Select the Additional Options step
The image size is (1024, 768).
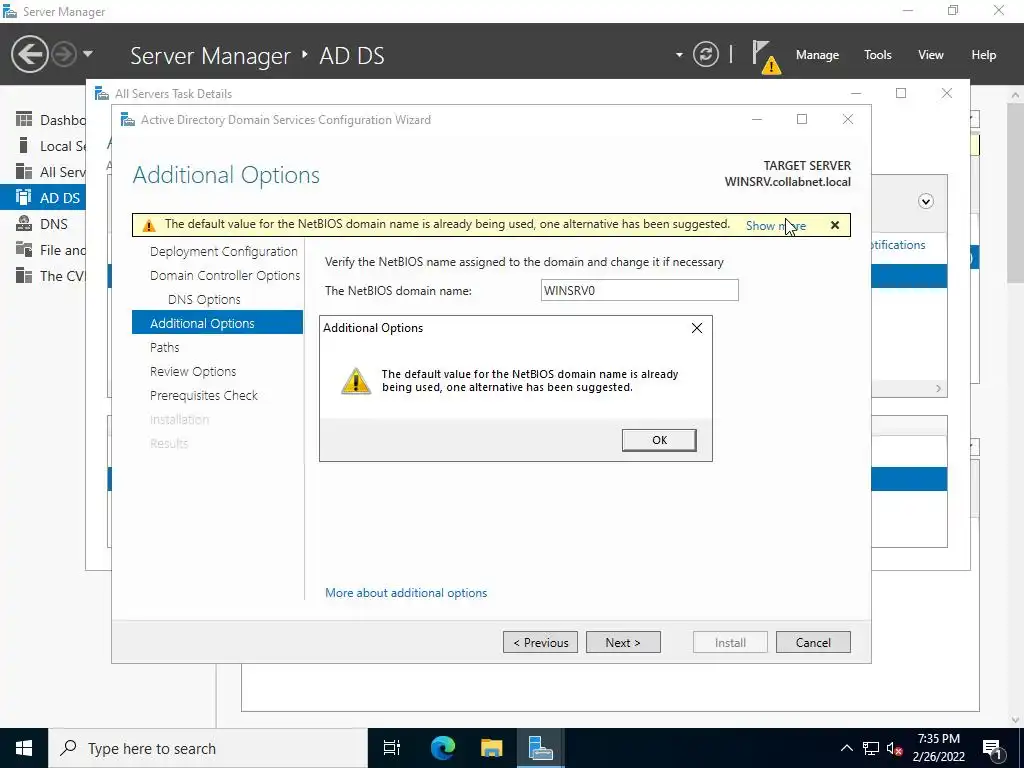[217, 323]
